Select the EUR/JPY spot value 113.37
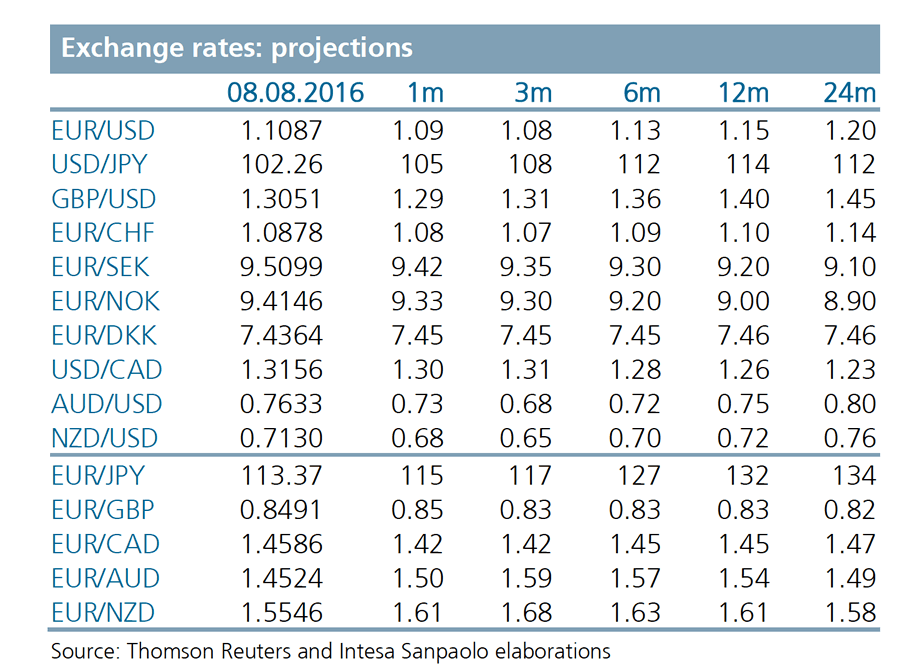902x672 pixels. (282, 476)
